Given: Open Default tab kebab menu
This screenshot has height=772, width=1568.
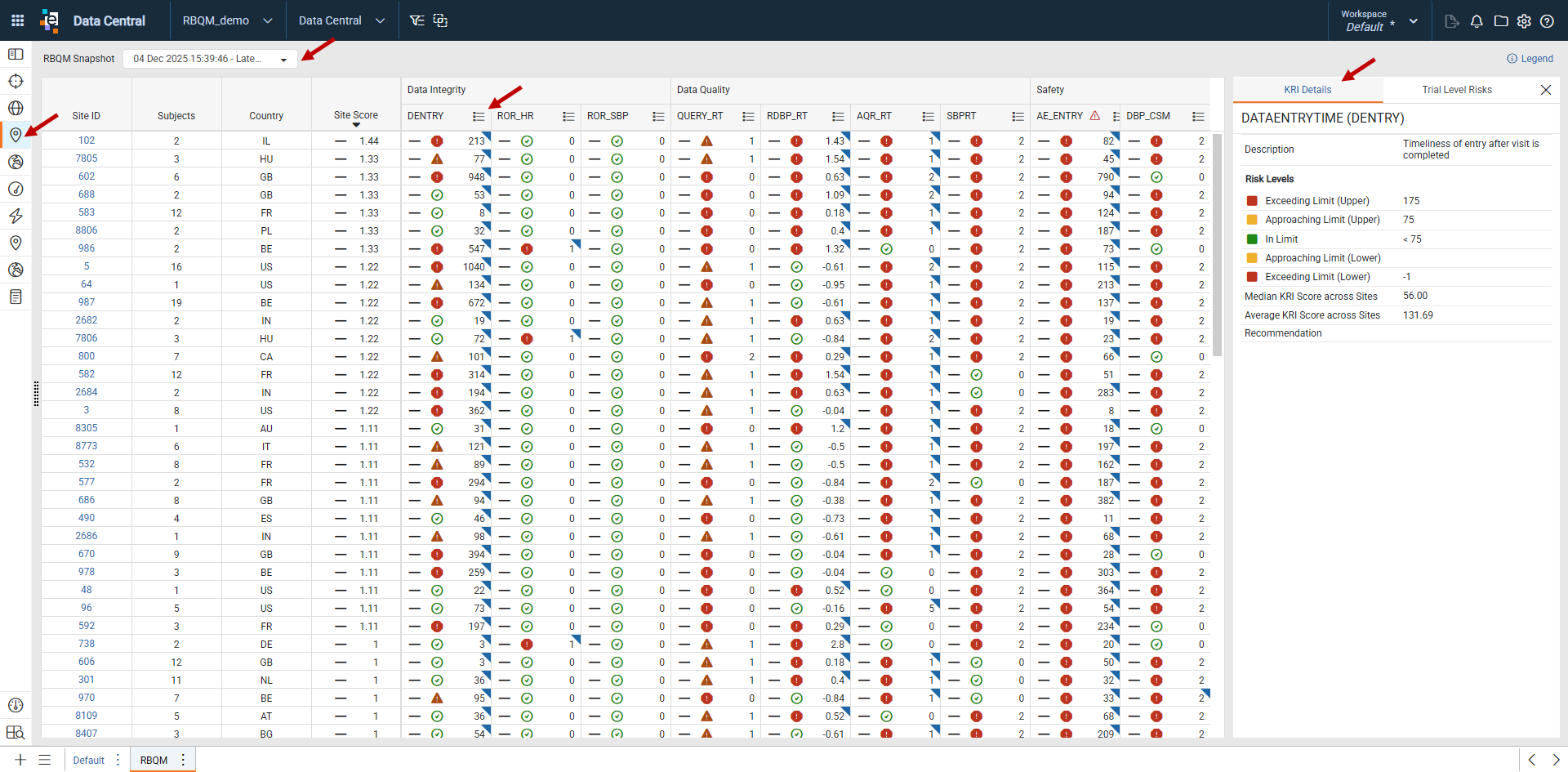Looking at the screenshot, I should click(x=118, y=760).
